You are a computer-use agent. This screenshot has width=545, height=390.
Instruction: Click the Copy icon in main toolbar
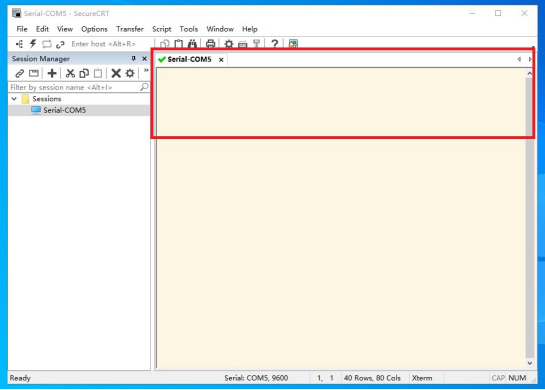coord(164,44)
